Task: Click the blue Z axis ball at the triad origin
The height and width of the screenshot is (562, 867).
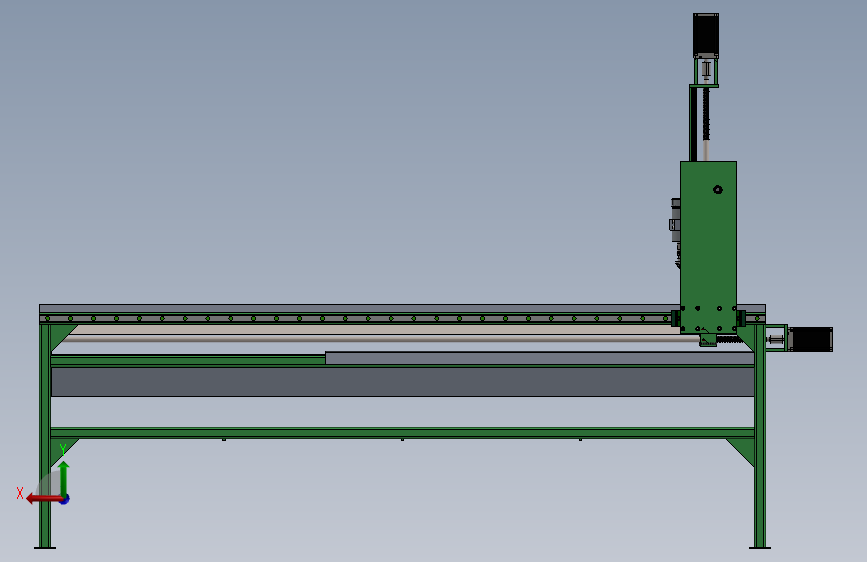Action: (x=65, y=499)
